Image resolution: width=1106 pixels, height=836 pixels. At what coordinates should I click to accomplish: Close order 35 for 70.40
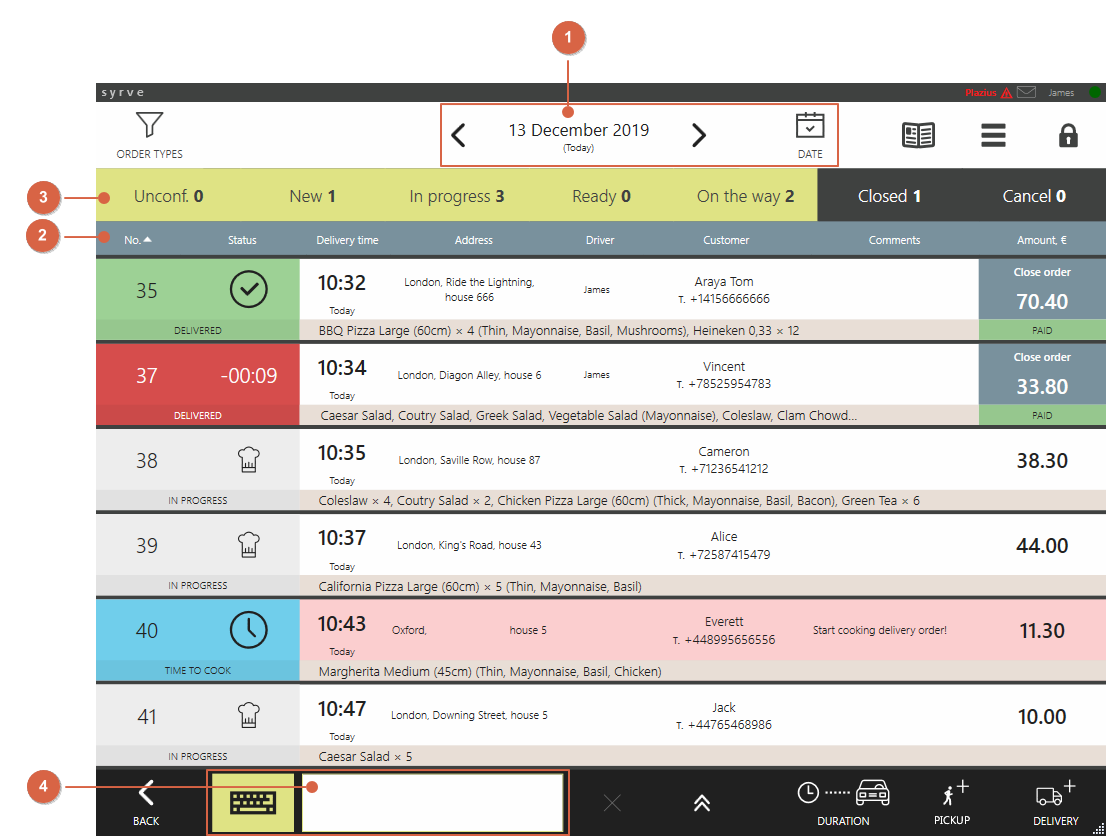(1041, 289)
